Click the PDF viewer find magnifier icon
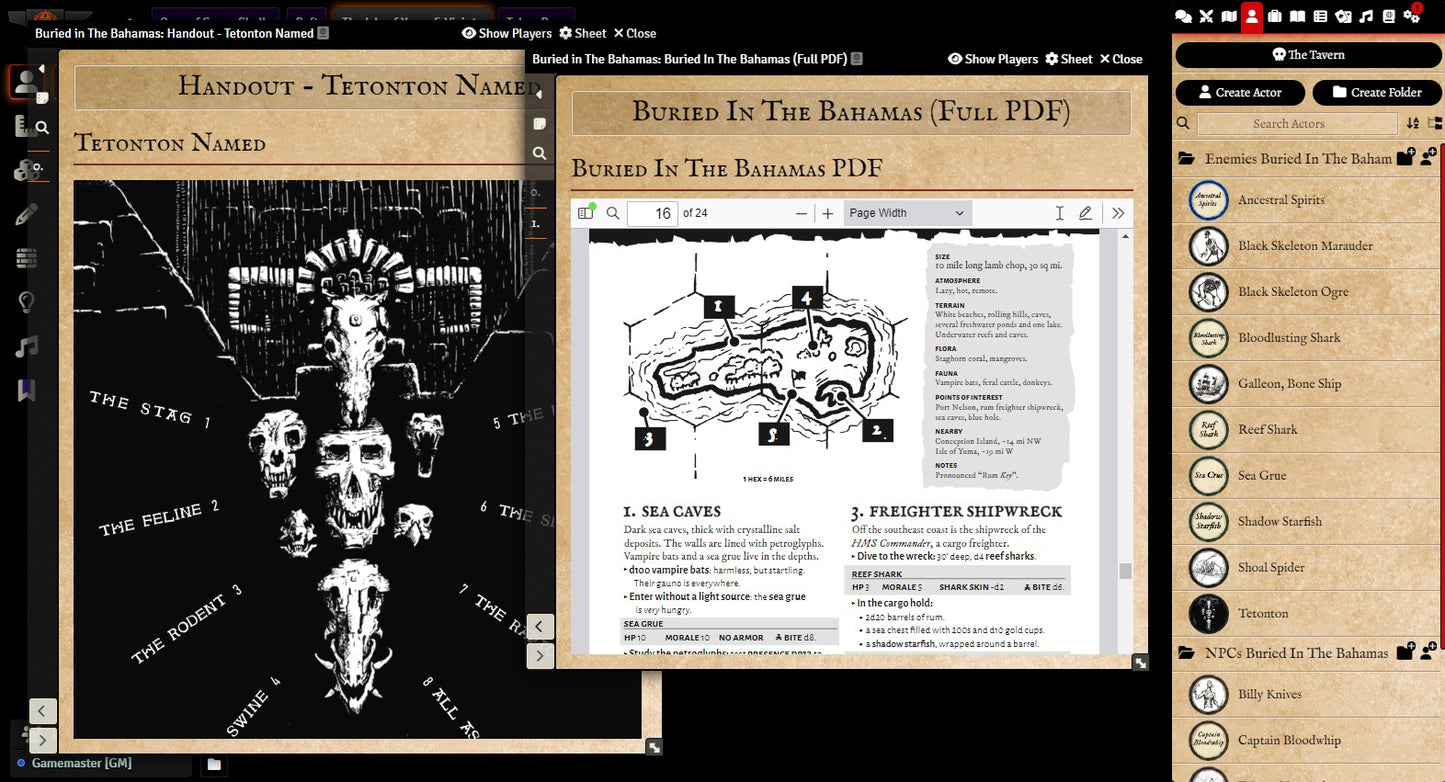The image size is (1445, 782). [x=613, y=213]
